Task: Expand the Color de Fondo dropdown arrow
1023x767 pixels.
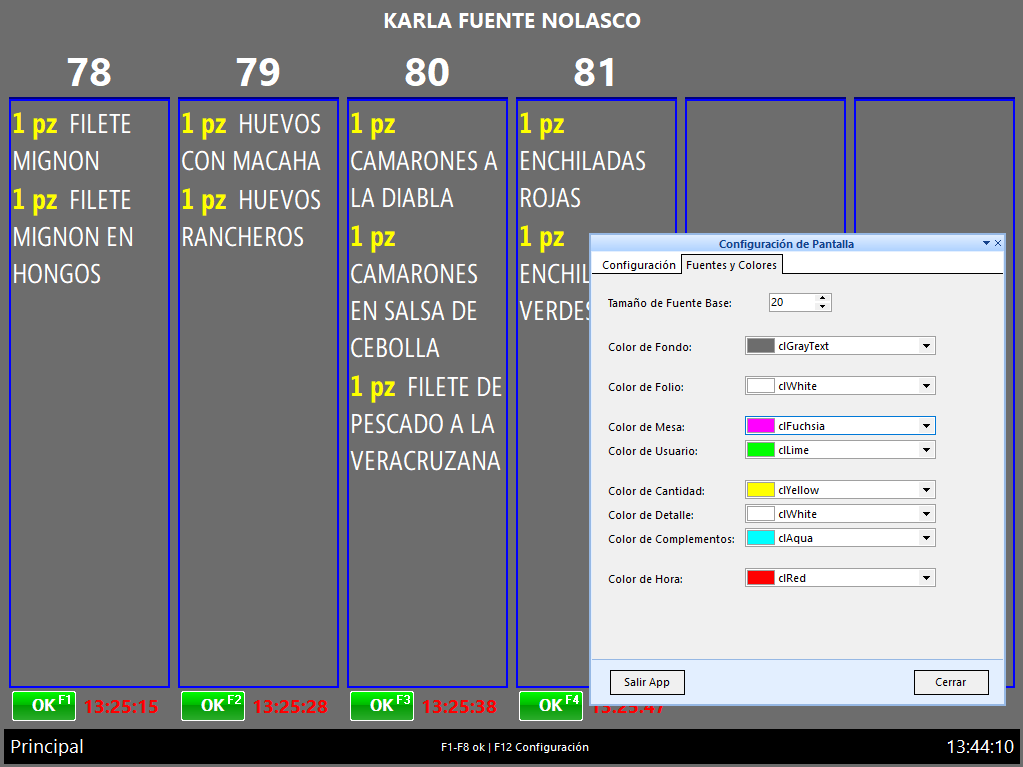Action: click(x=927, y=346)
